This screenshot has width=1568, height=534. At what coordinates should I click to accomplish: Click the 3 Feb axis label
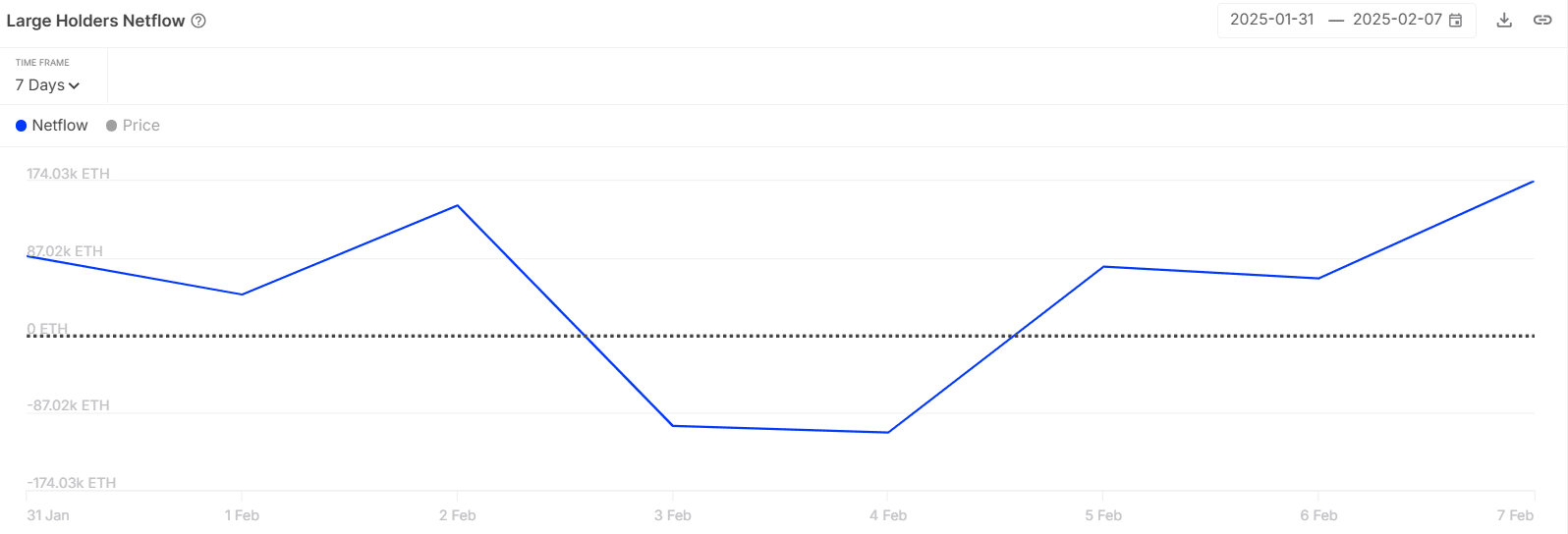pyautogui.click(x=673, y=515)
